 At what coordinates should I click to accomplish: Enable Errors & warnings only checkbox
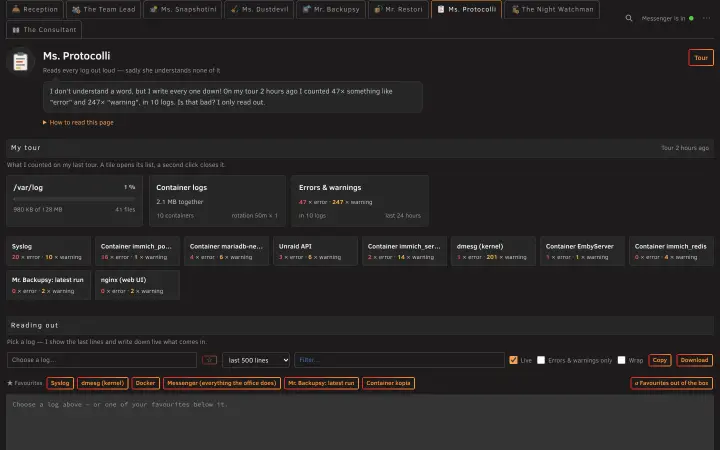[x=541, y=360]
